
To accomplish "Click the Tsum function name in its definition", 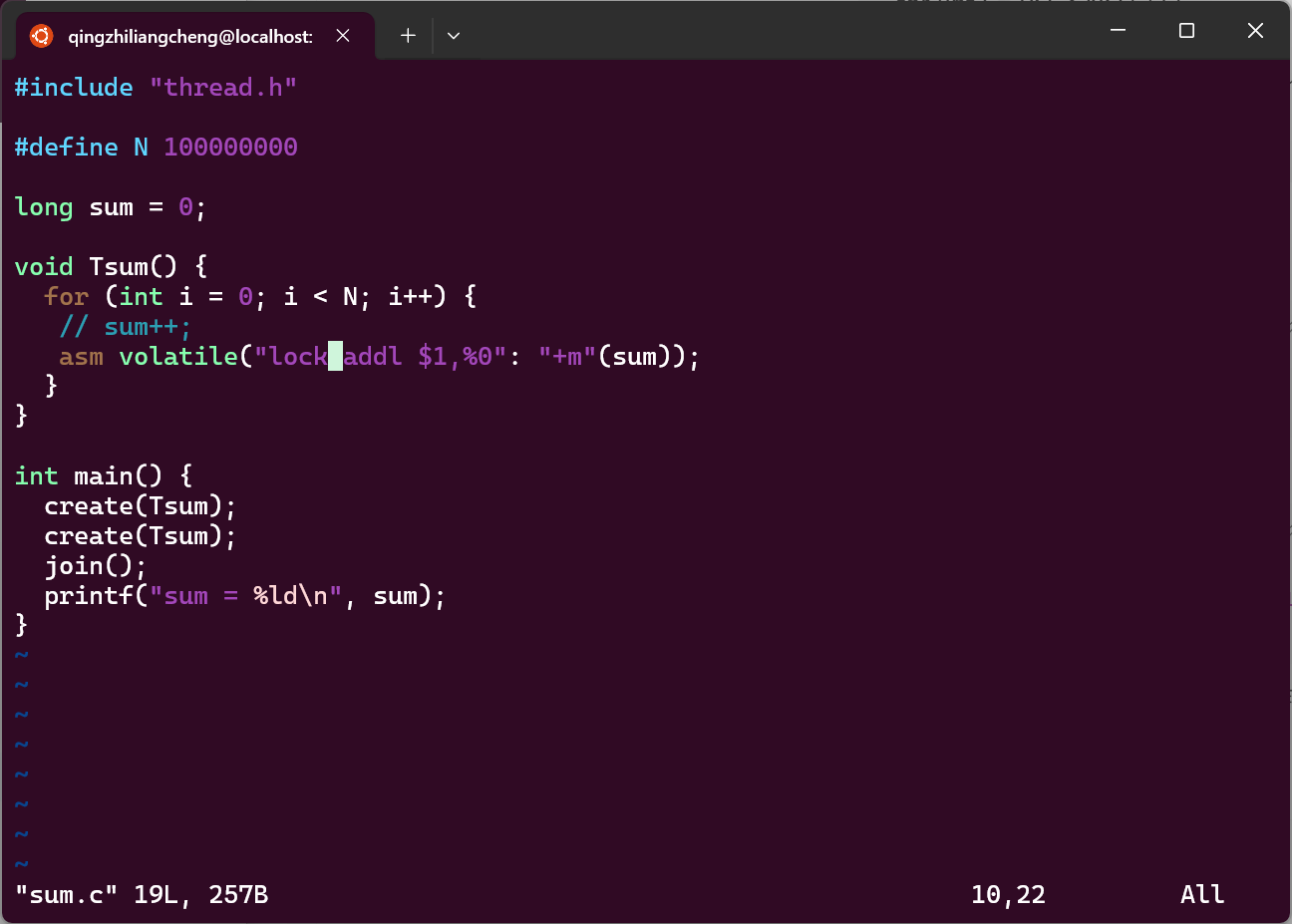I will click(x=118, y=267).
